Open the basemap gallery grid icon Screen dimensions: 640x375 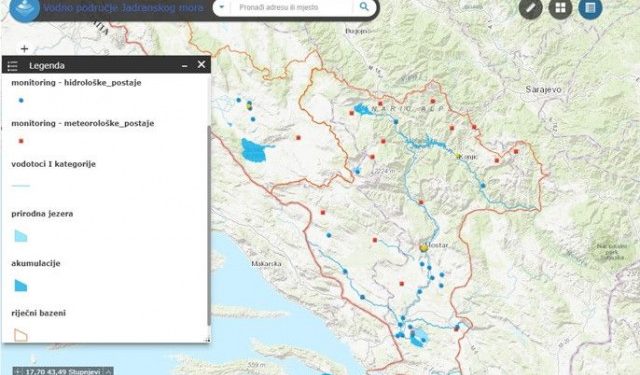560,8
